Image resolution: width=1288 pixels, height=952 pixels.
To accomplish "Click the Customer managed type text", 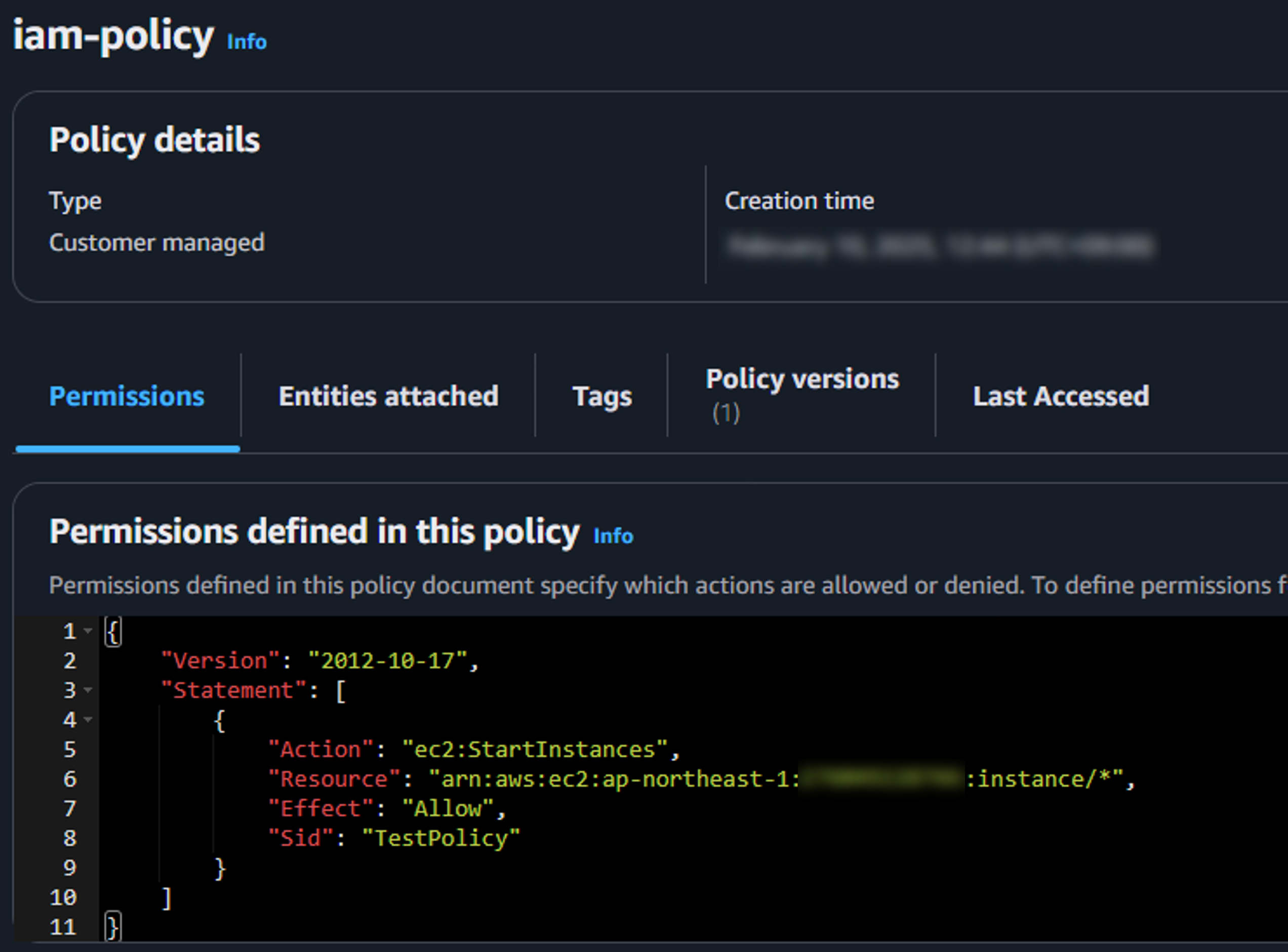I will click(156, 242).
